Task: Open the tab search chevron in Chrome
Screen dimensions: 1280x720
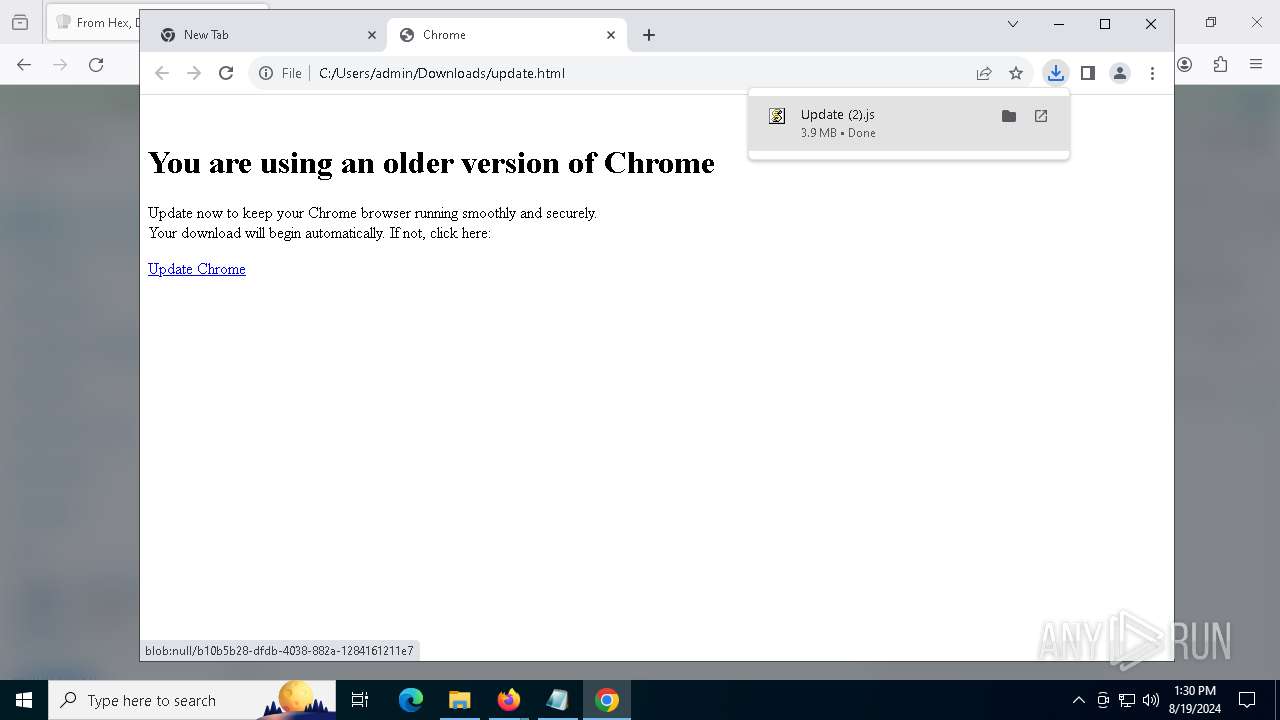Action: click(1013, 24)
